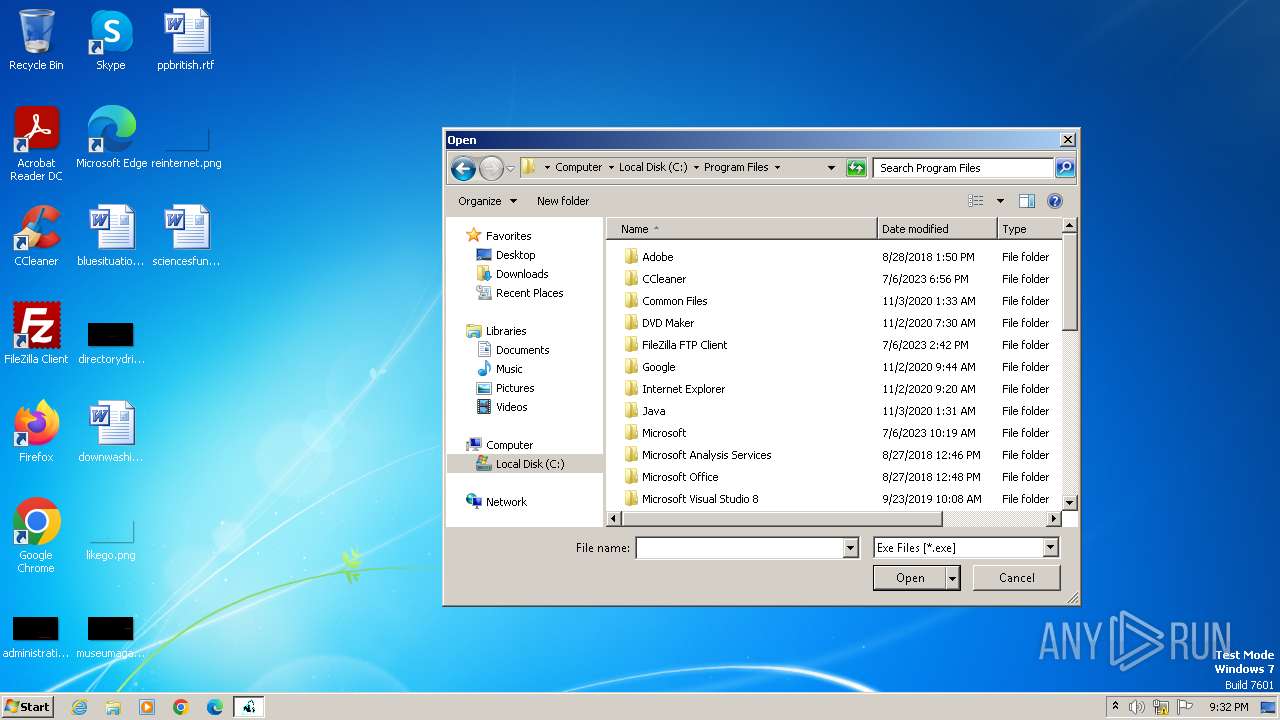This screenshot has width=1280, height=720.
Task: Click the Cancel button
Action: point(1017,578)
